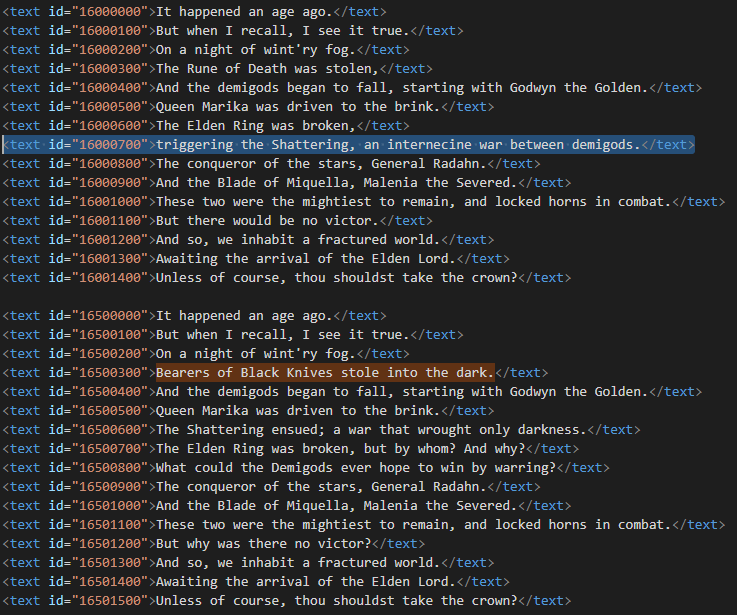737x615 pixels.
Task: Click line 16500100 "But when I recall"
Action: pos(233,335)
